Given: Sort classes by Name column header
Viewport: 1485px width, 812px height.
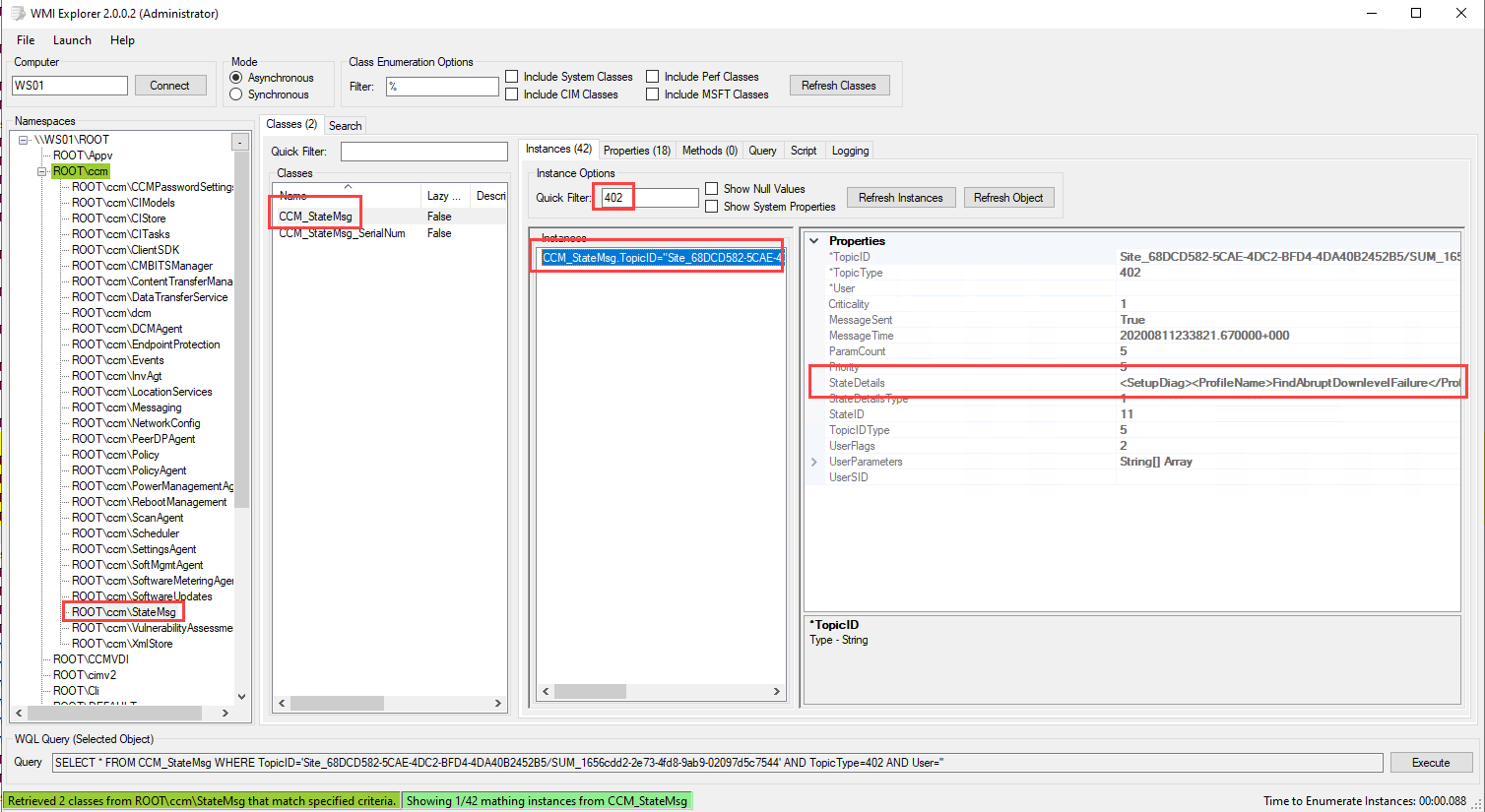Looking at the screenshot, I should pos(348,196).
